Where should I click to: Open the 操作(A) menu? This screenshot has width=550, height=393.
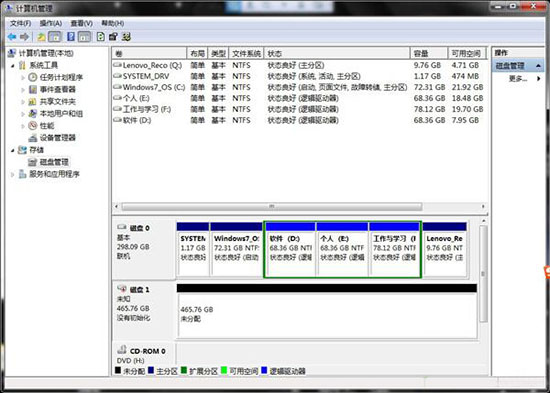tap(51, 23)
